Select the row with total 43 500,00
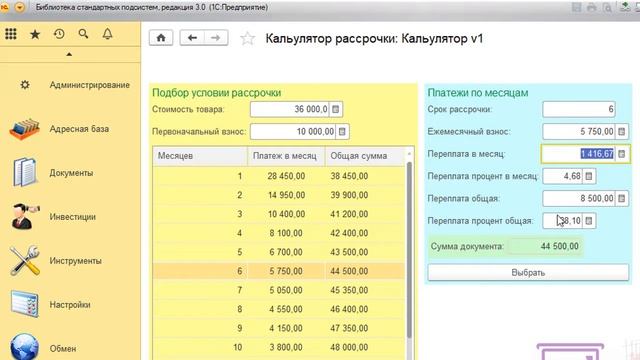The image size is (640, 360). point(279,252)
